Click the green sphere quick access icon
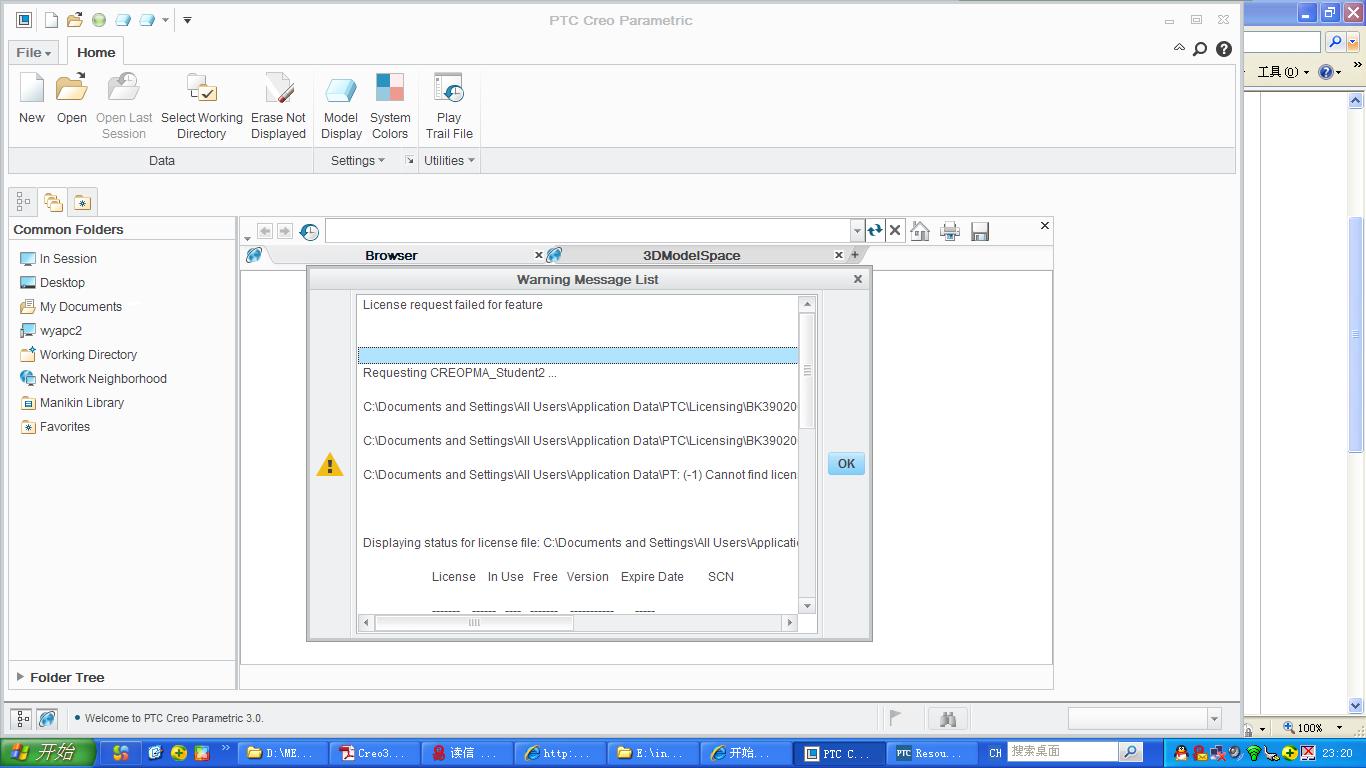The height and width of the screenshot is (768, 1366). [x=99, y=20]
